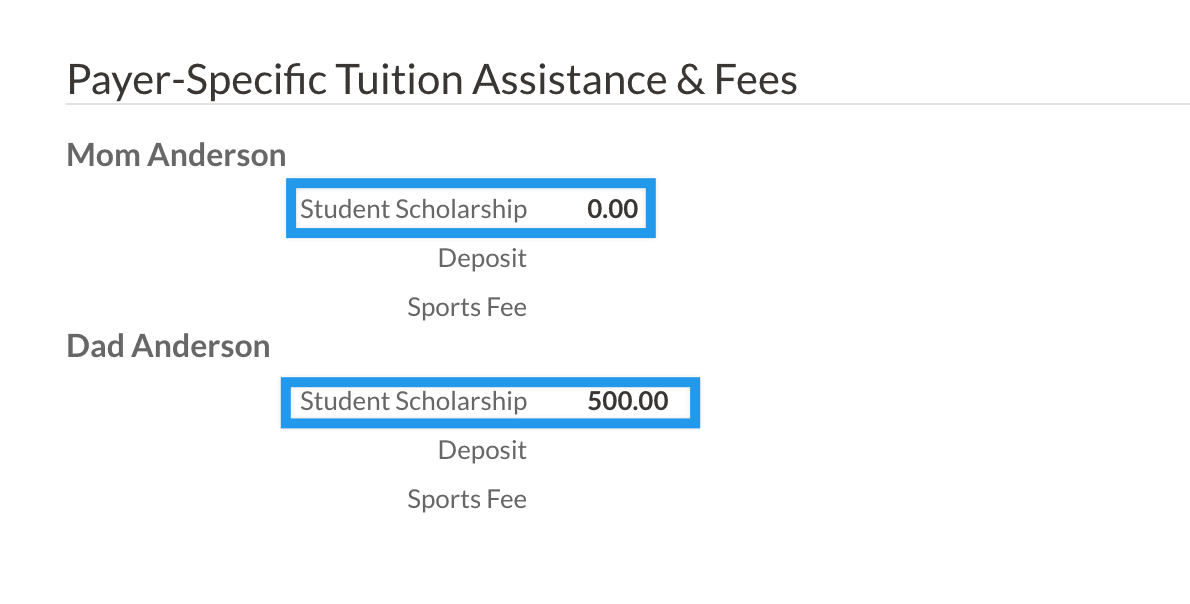This screenshot has width=1190, height=604.
Task: Select the Mom Anderson payer name
Action: pos(176,155)
